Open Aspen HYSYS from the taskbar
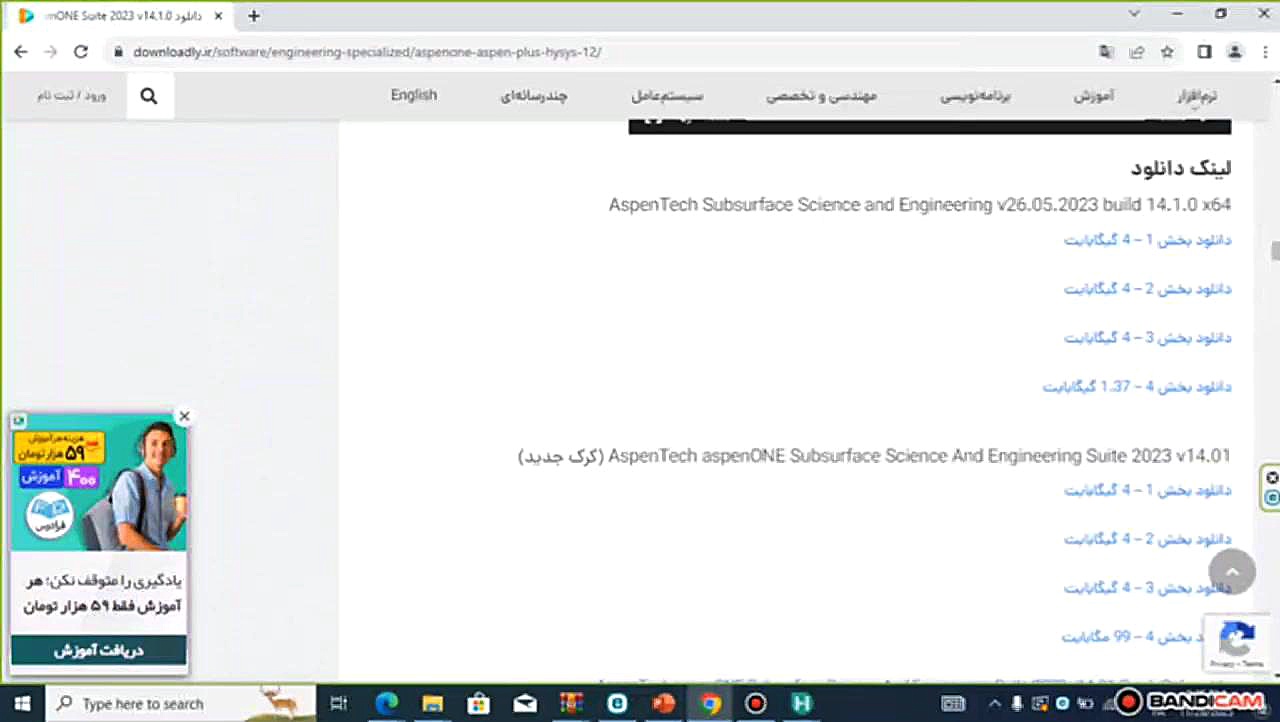The width and height of the screenshot is (1280, 722). tap(801, 703)
